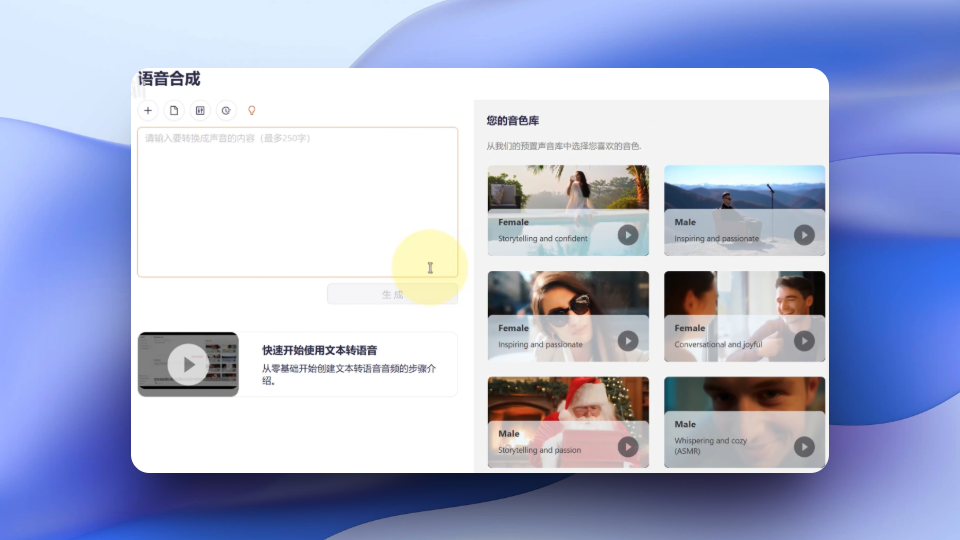The width and height of the screenshot is (960, 540).
Task: Preview the Female Inspiring and passionate voice
Action: pyautogui.click(x=627, y=341)
